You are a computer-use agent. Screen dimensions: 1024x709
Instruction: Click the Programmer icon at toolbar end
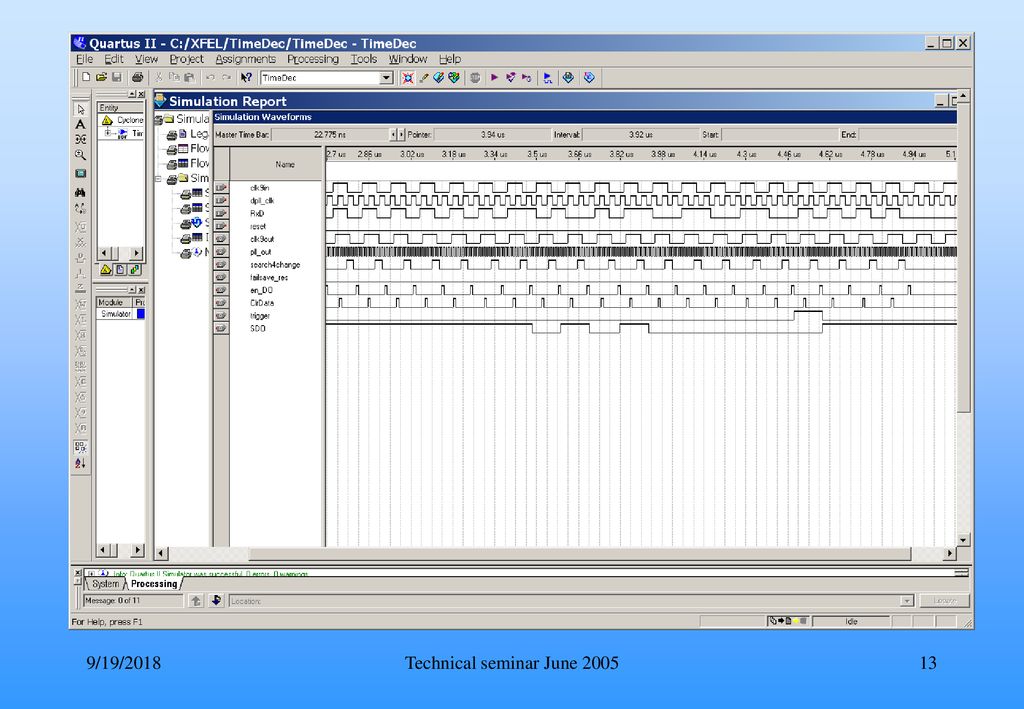589,78
